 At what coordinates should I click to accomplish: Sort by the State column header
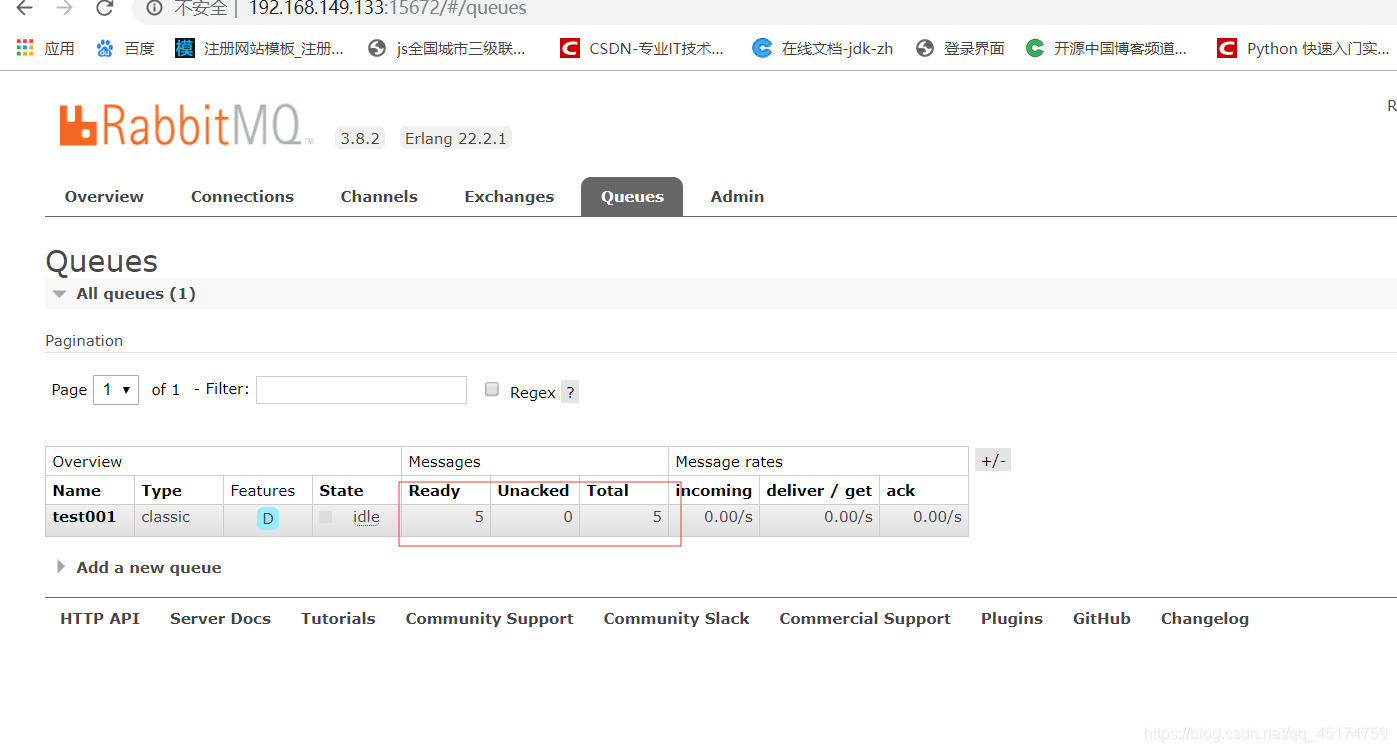click(x=341, y=490)
